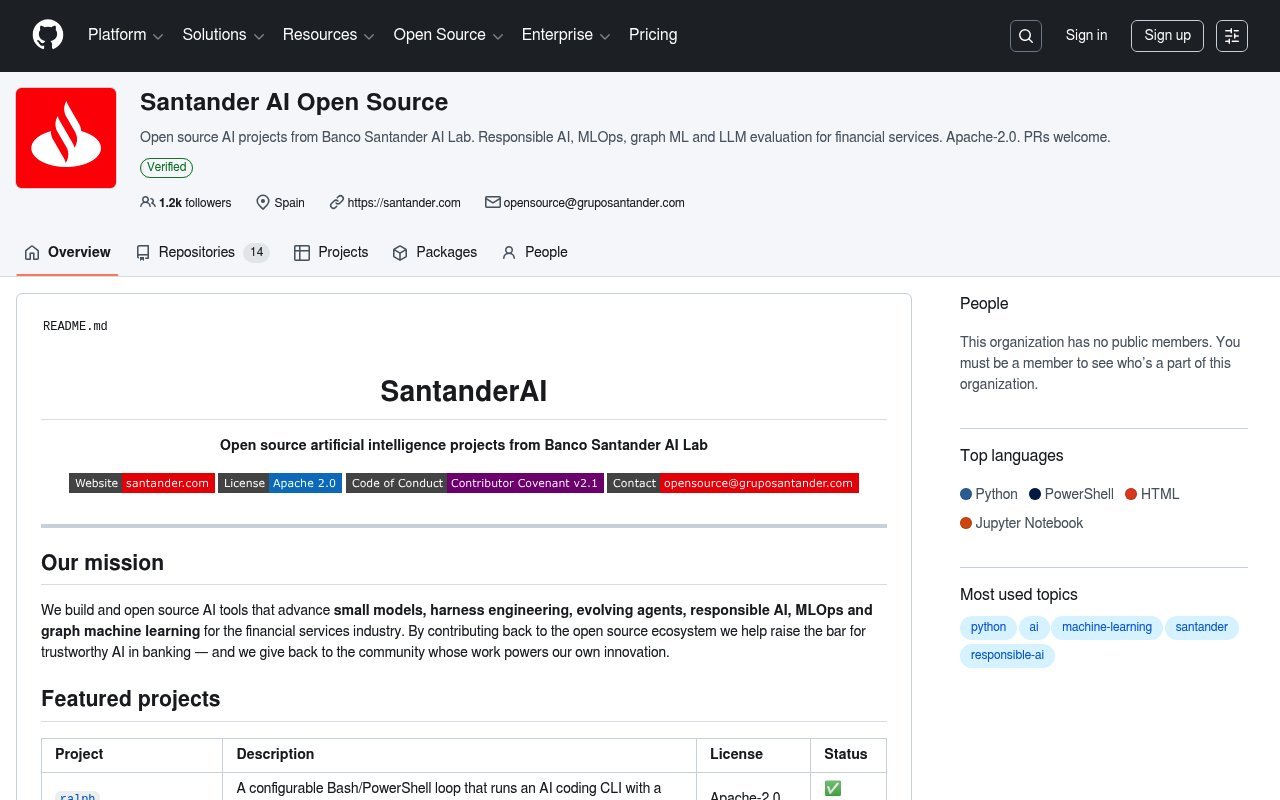Click the ai topic tag
Image resolution: width=1280 pixels, height=800 pixels.
[x=1034, y=628]
